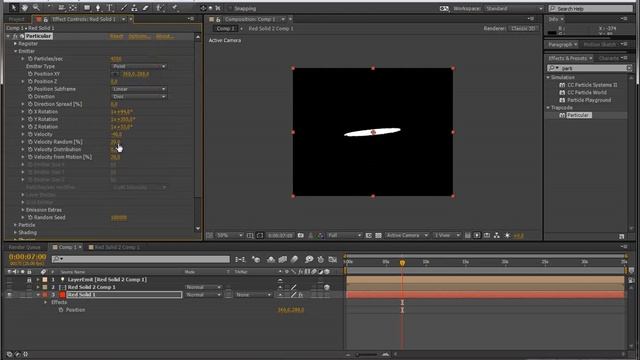
Task: Click the Brainstorm icon in timeline toolbar
Action: pos(309,259)
